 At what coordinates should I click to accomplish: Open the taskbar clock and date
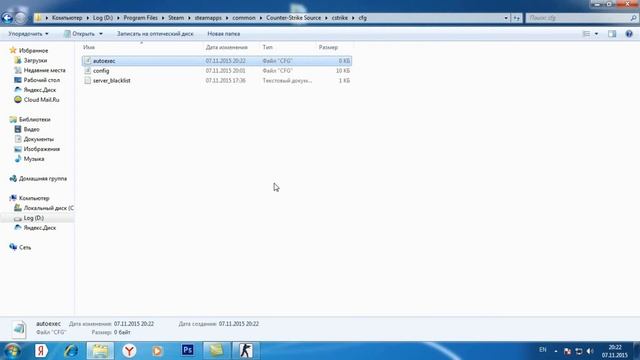pyautogui.click(x=614, y=351)
